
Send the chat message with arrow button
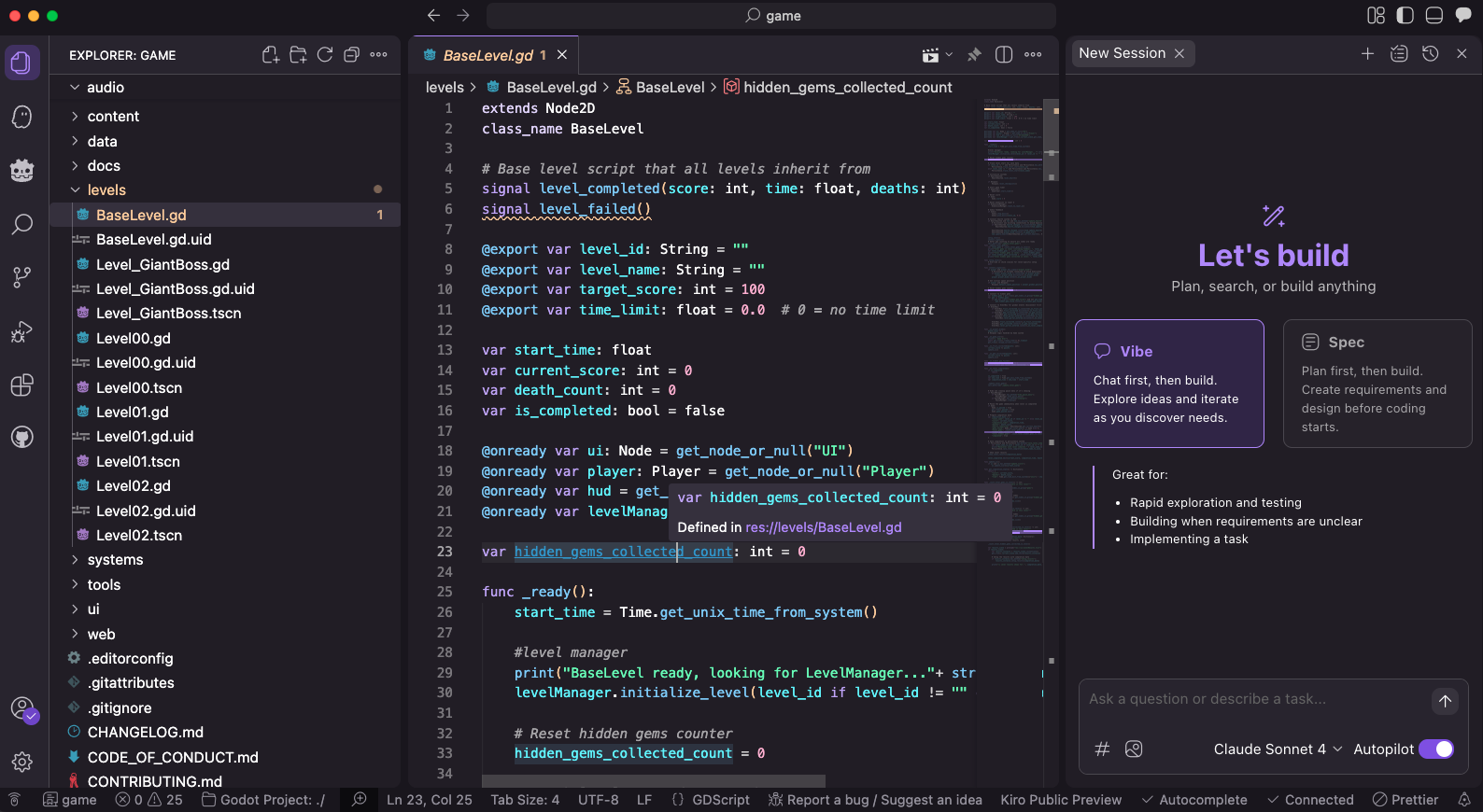point(1445,701)
